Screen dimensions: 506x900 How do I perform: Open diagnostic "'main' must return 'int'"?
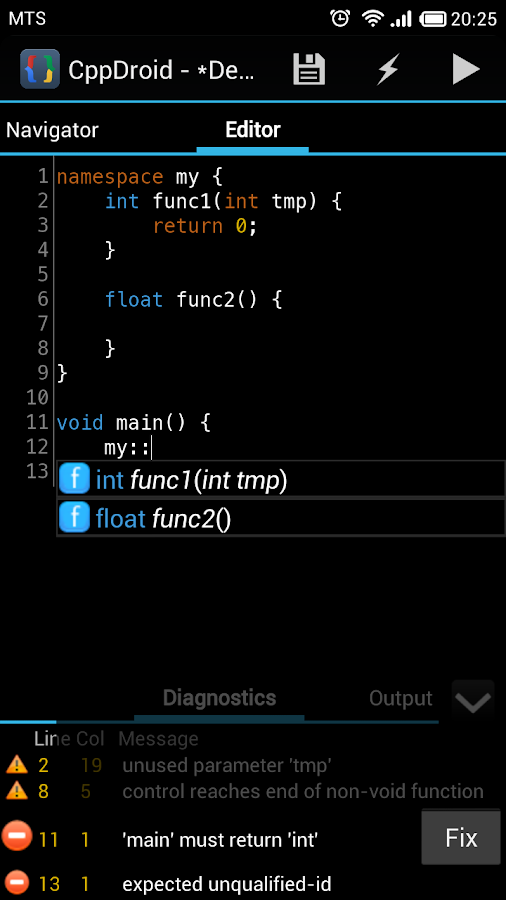click(x=220, y=840)
